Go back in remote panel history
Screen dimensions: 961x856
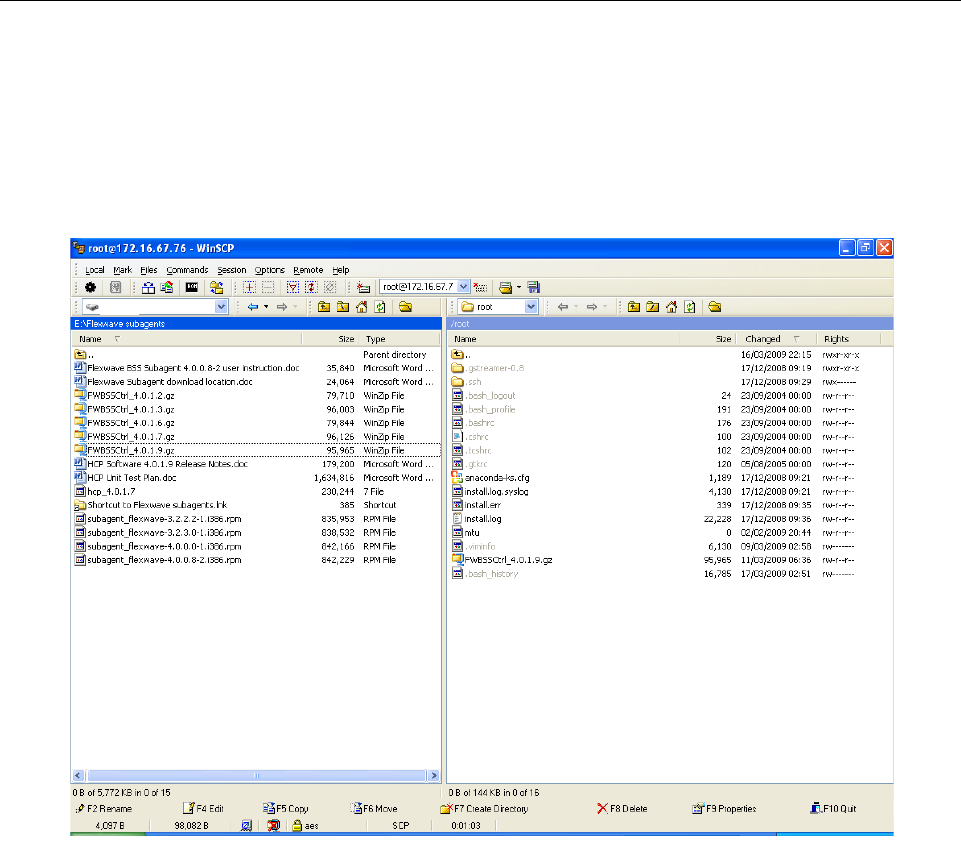(x=563, y=307)
